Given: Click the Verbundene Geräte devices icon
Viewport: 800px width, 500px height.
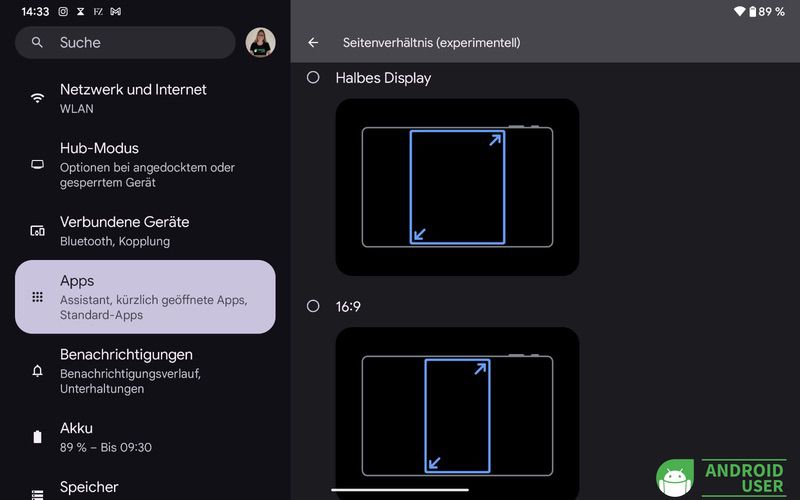Looking at the screenshot, I should click(x=37, y=231).
